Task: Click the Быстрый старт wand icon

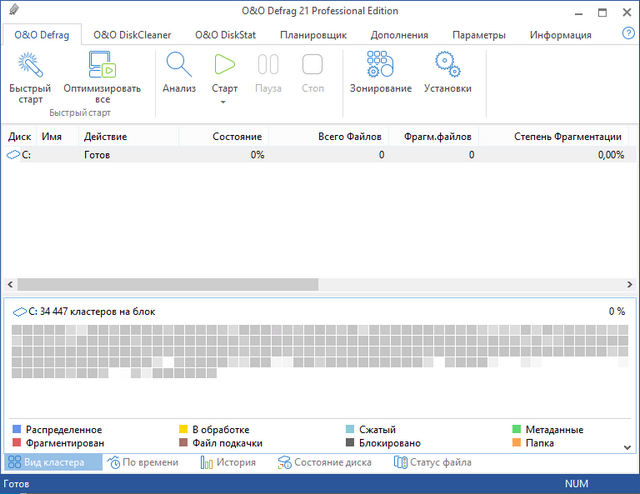Action: [x=30, y=66]
